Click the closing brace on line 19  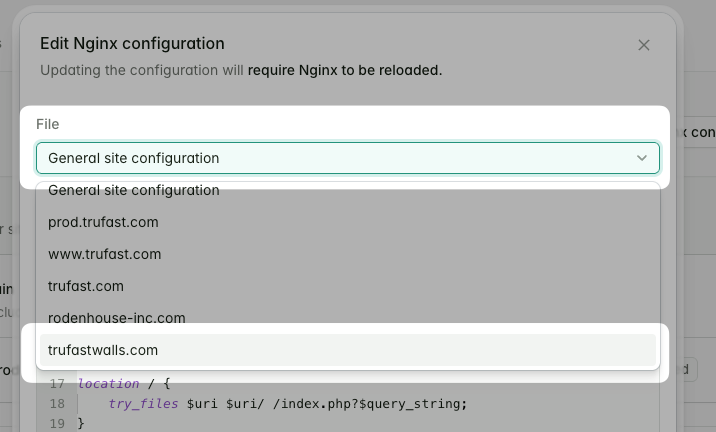point(81,423)
